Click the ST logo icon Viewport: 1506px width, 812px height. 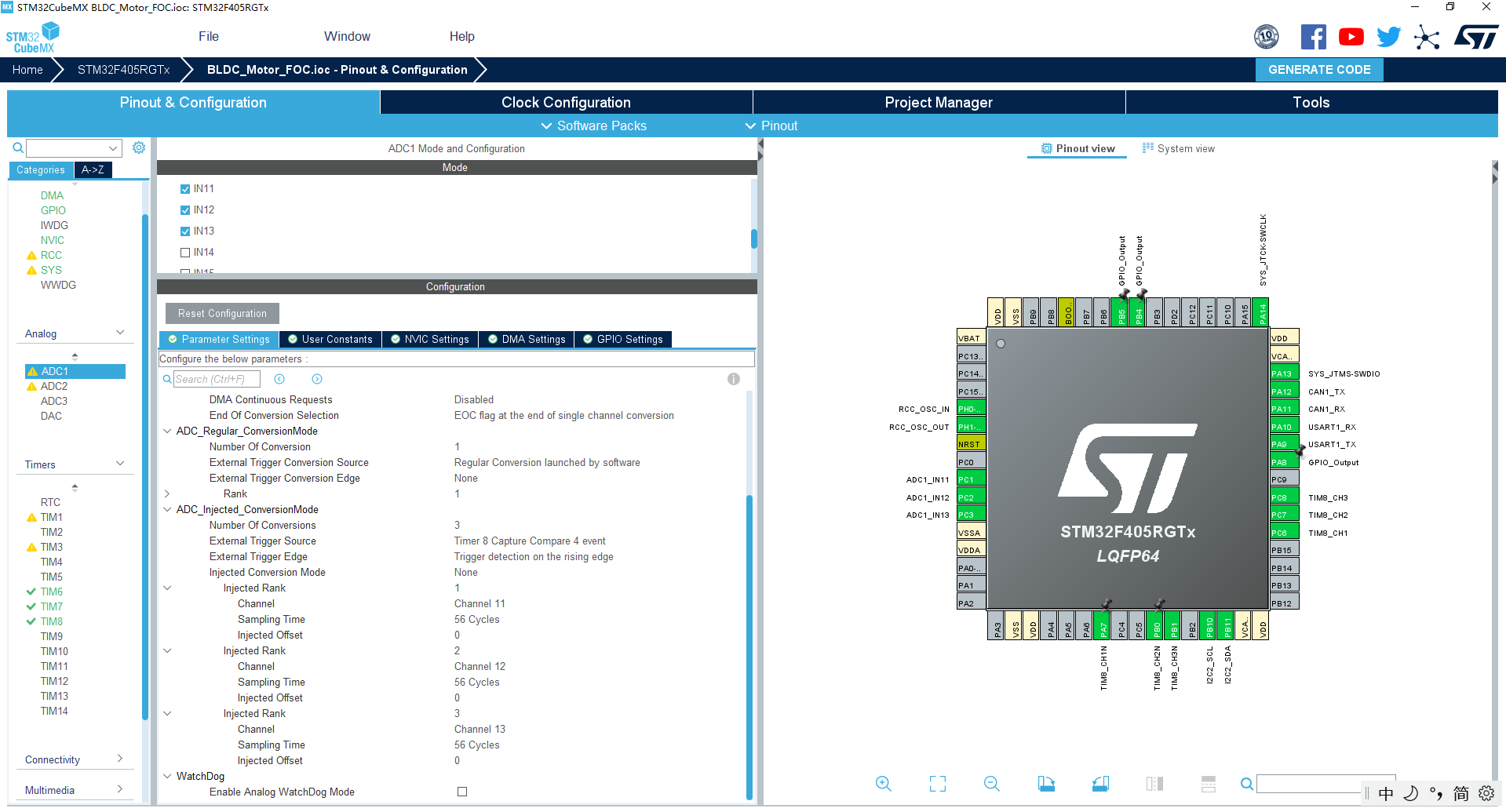coord(1476,37)
